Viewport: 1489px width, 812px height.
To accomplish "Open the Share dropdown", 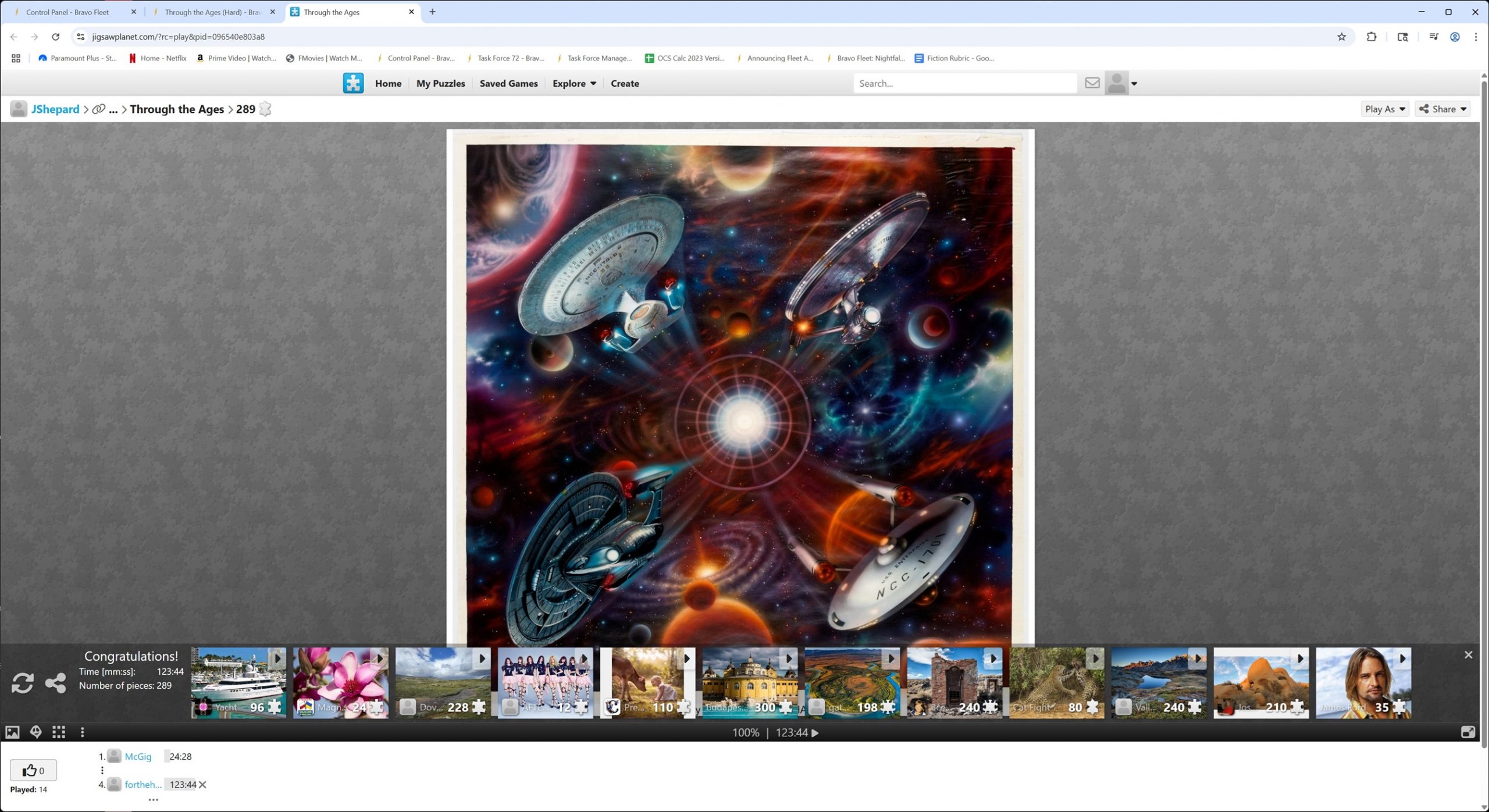I will click(x=1442, y=109).
